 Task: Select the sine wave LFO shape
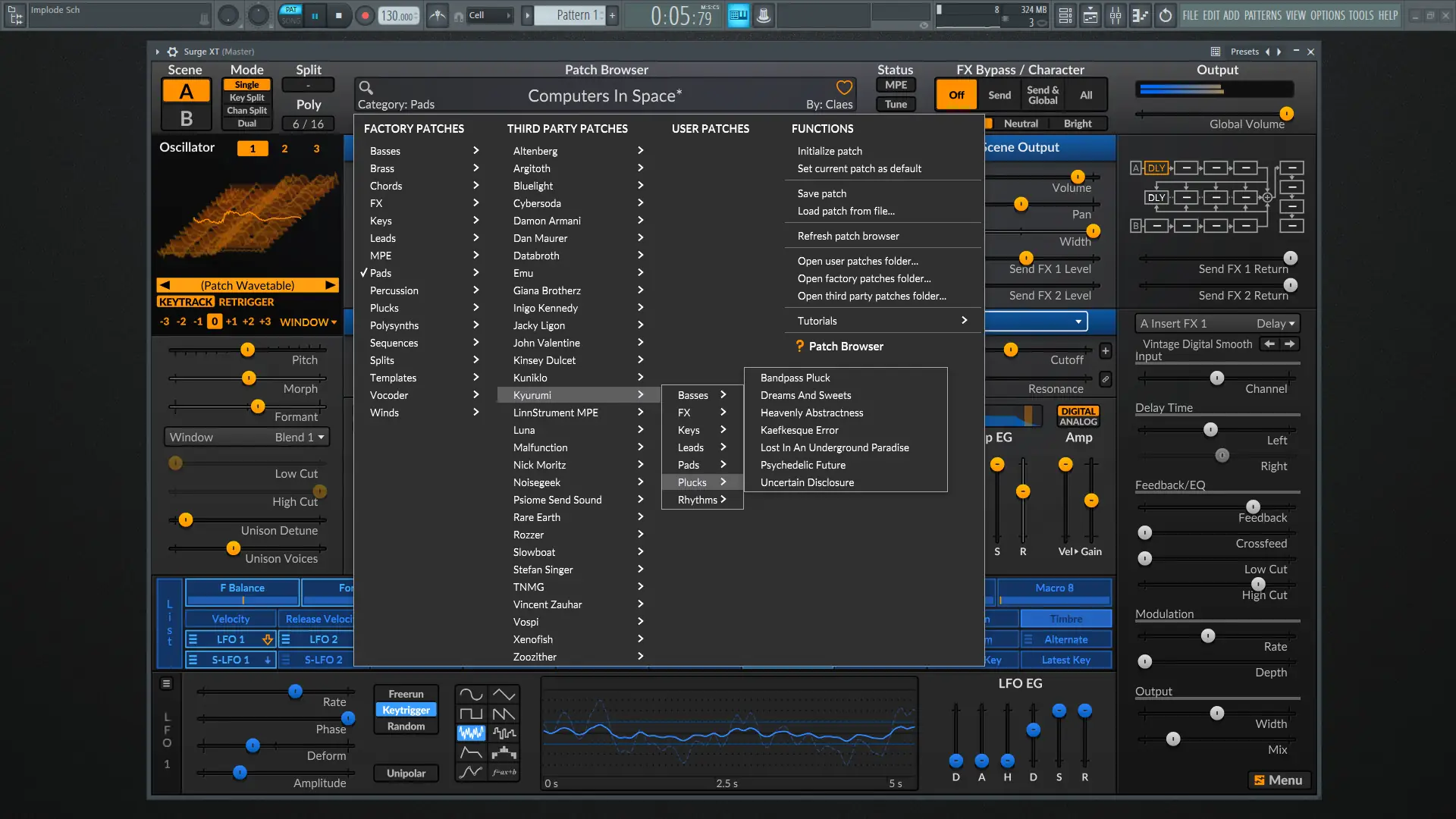[470, 695]
